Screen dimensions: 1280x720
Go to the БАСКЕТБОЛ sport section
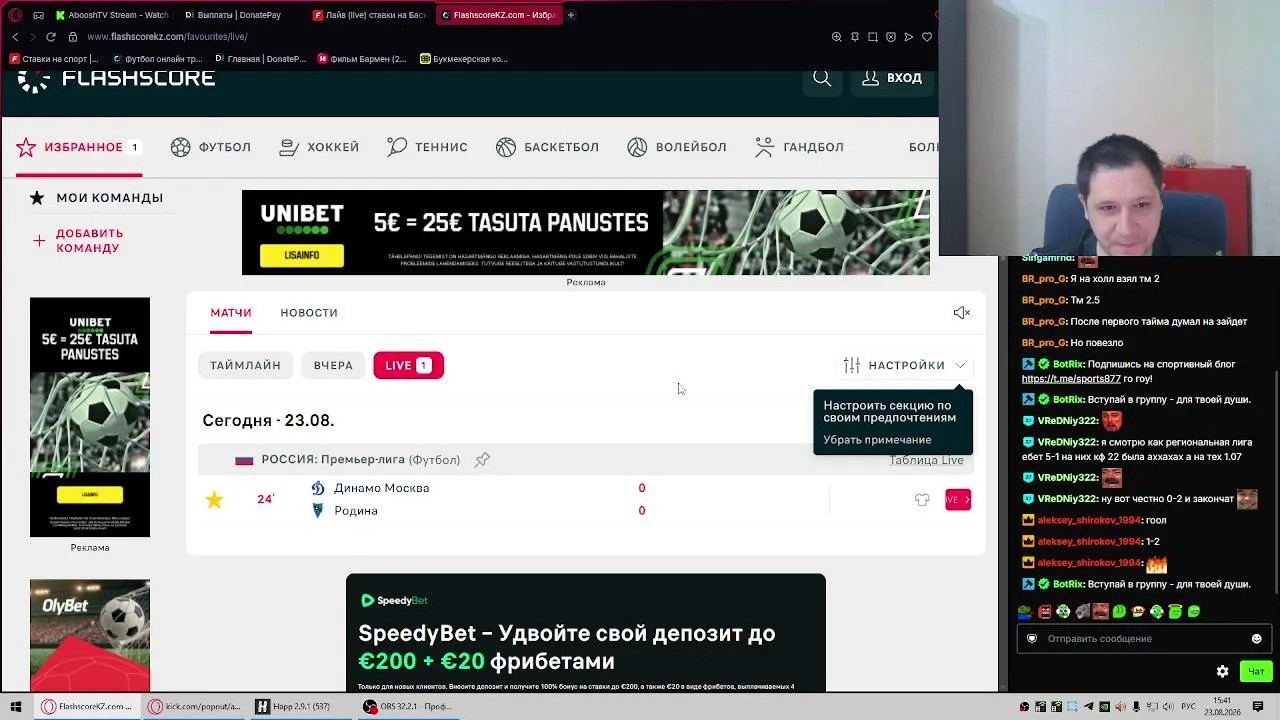(x=547, y=147)
